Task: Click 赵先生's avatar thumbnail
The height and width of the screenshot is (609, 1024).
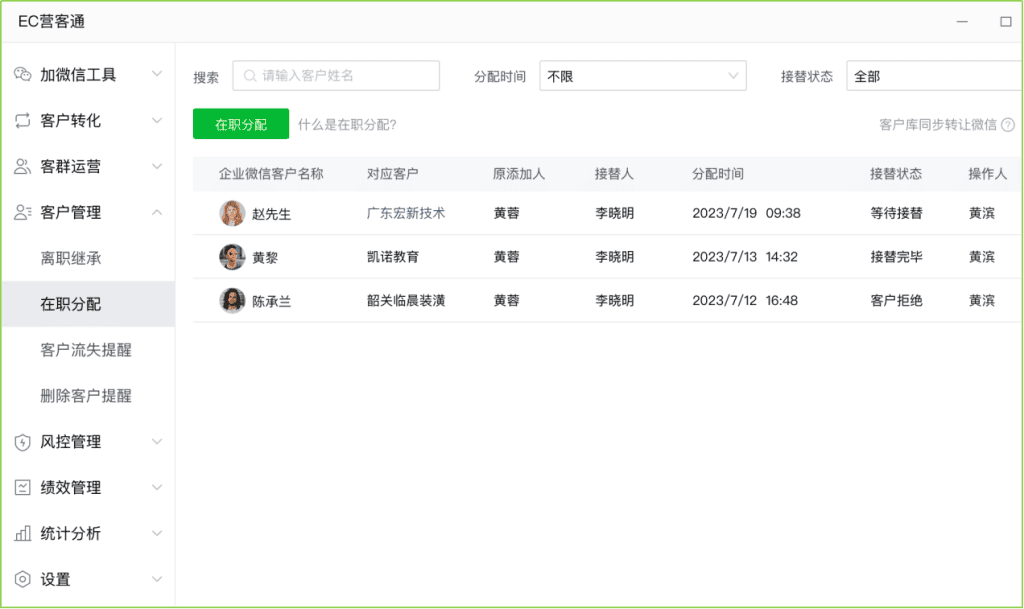Action: (232, 214)
